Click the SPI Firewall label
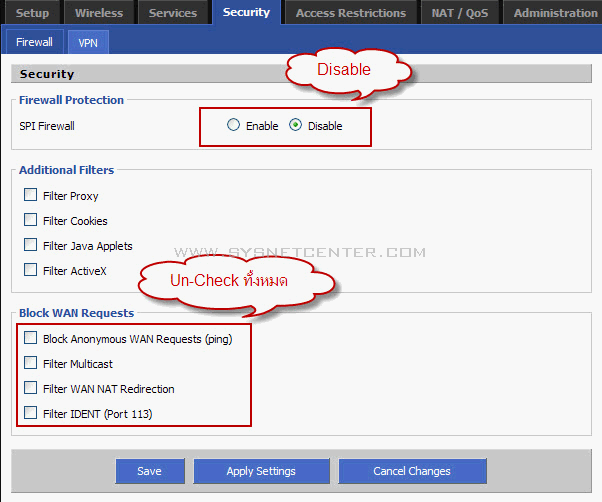The width and height of the screenshot is (602, 502). click(x=47, y=126)
